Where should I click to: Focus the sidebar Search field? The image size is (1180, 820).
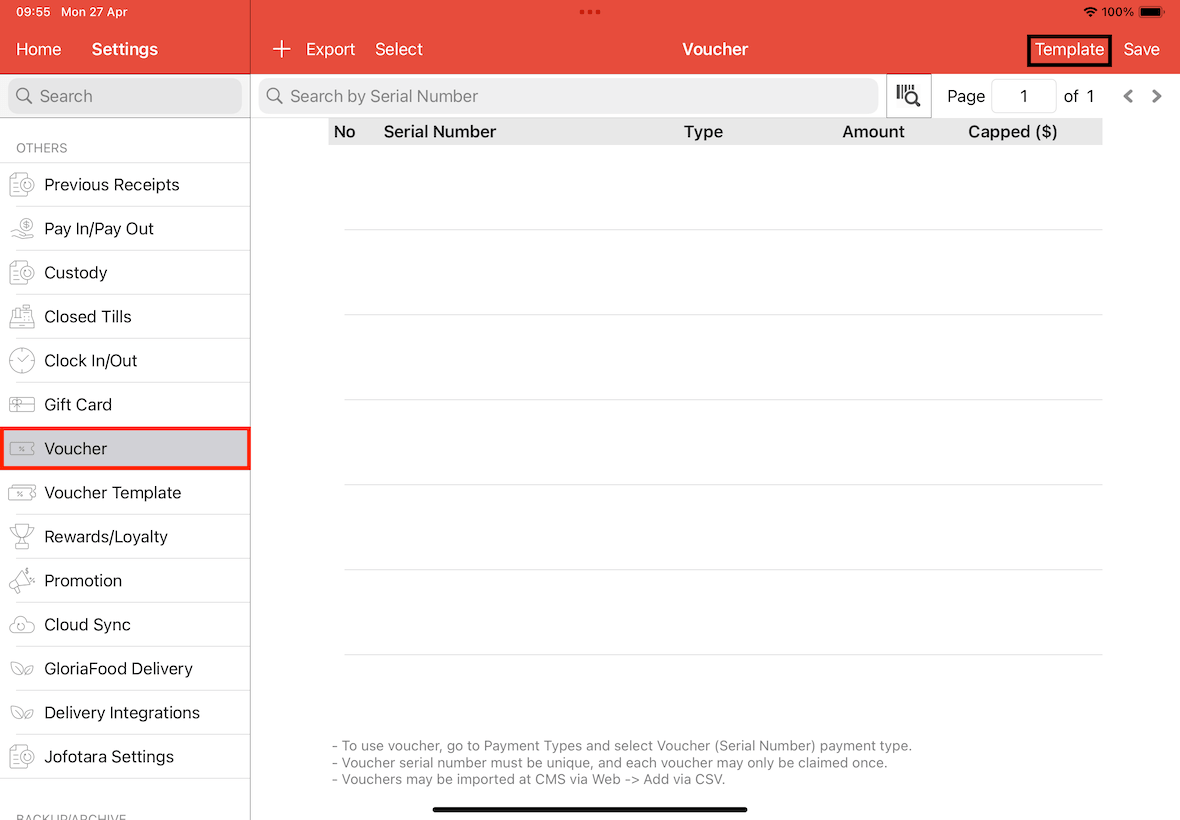click(x=125, y=96)
